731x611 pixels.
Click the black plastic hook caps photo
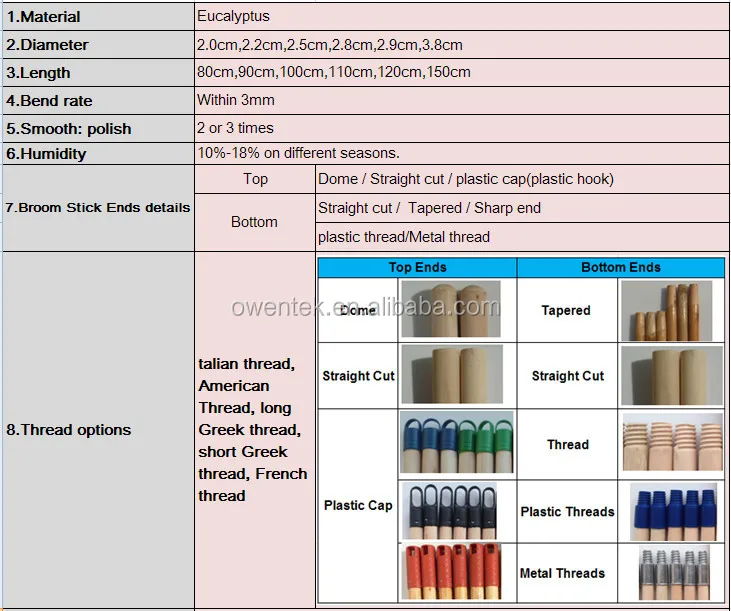point(456,511)
